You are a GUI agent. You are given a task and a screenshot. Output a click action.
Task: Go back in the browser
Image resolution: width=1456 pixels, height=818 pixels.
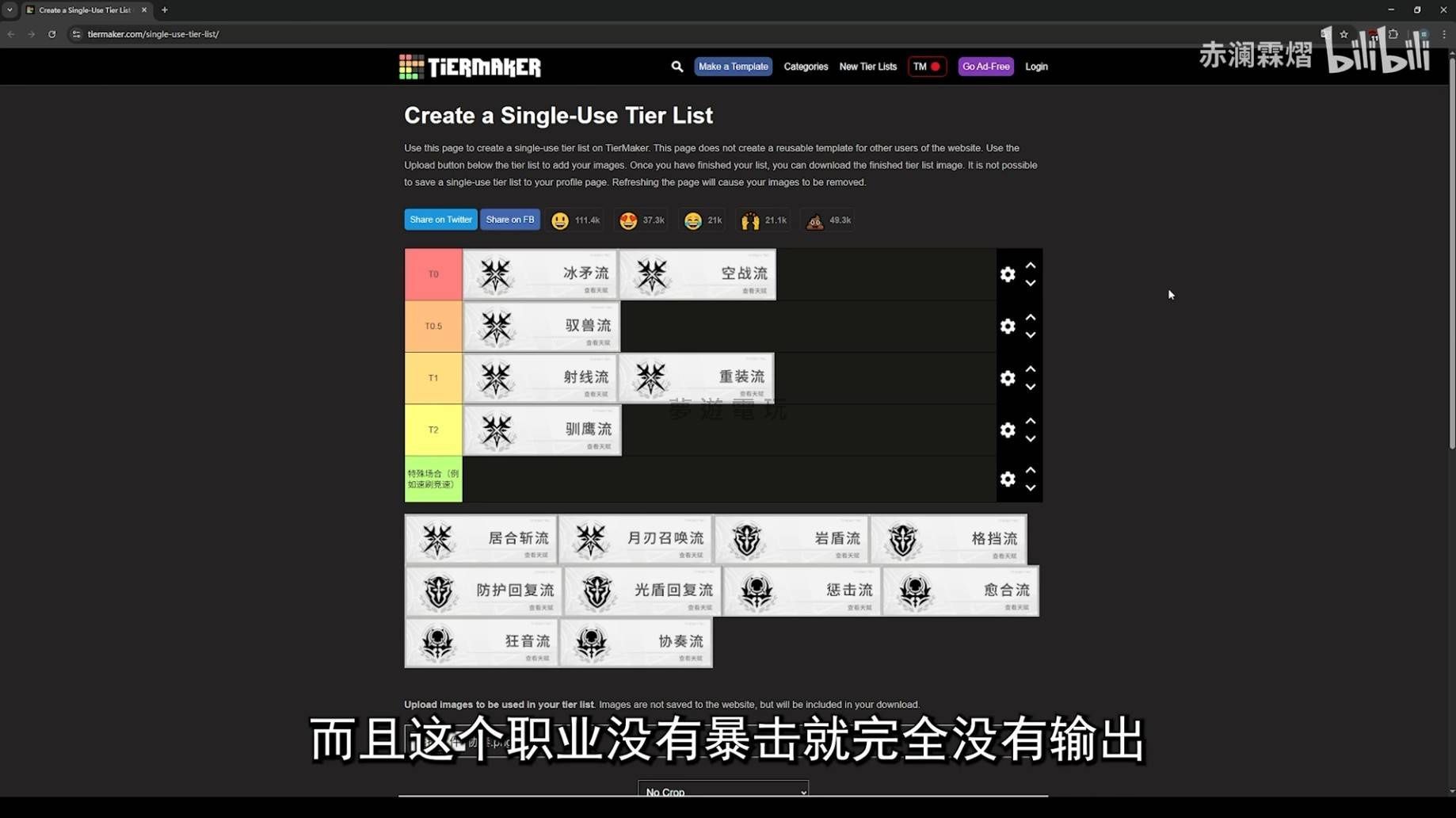[x=11, y=34]
